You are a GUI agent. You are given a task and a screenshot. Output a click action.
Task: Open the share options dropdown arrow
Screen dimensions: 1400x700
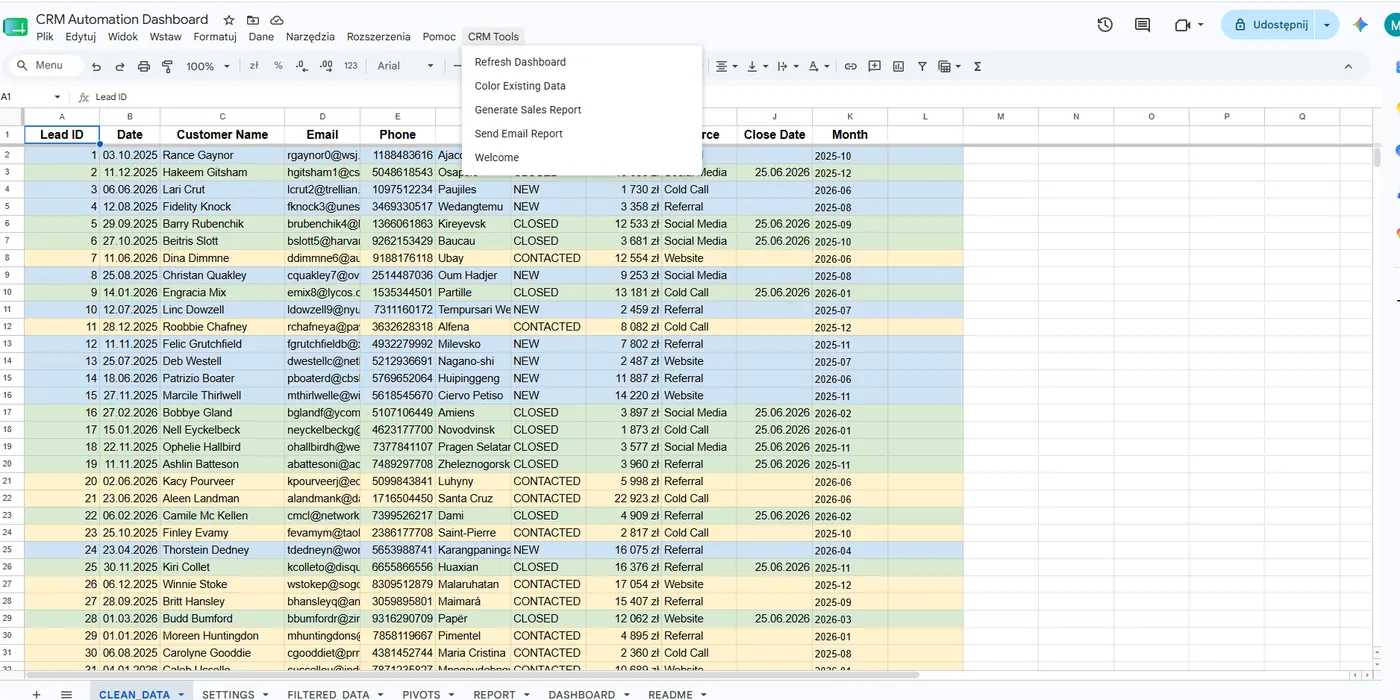[1327, 25]
